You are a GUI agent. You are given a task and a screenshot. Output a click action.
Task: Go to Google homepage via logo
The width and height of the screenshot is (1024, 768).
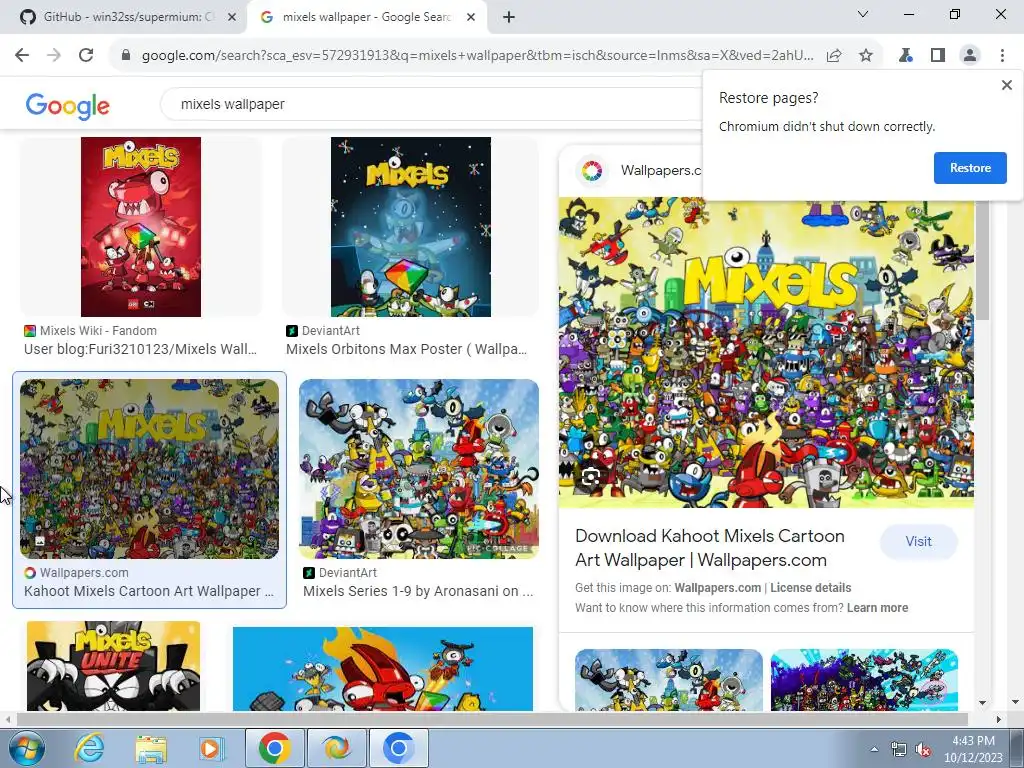(x=68, y=106)
